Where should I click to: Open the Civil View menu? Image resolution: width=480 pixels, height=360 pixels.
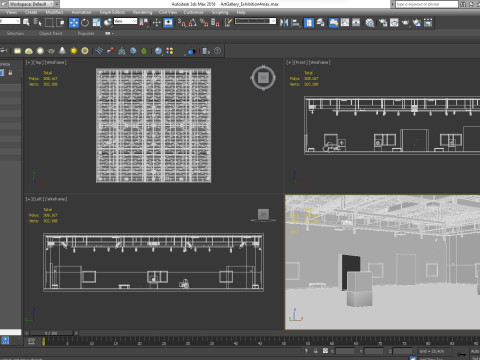pyautogui.click(x=168, y=12)
